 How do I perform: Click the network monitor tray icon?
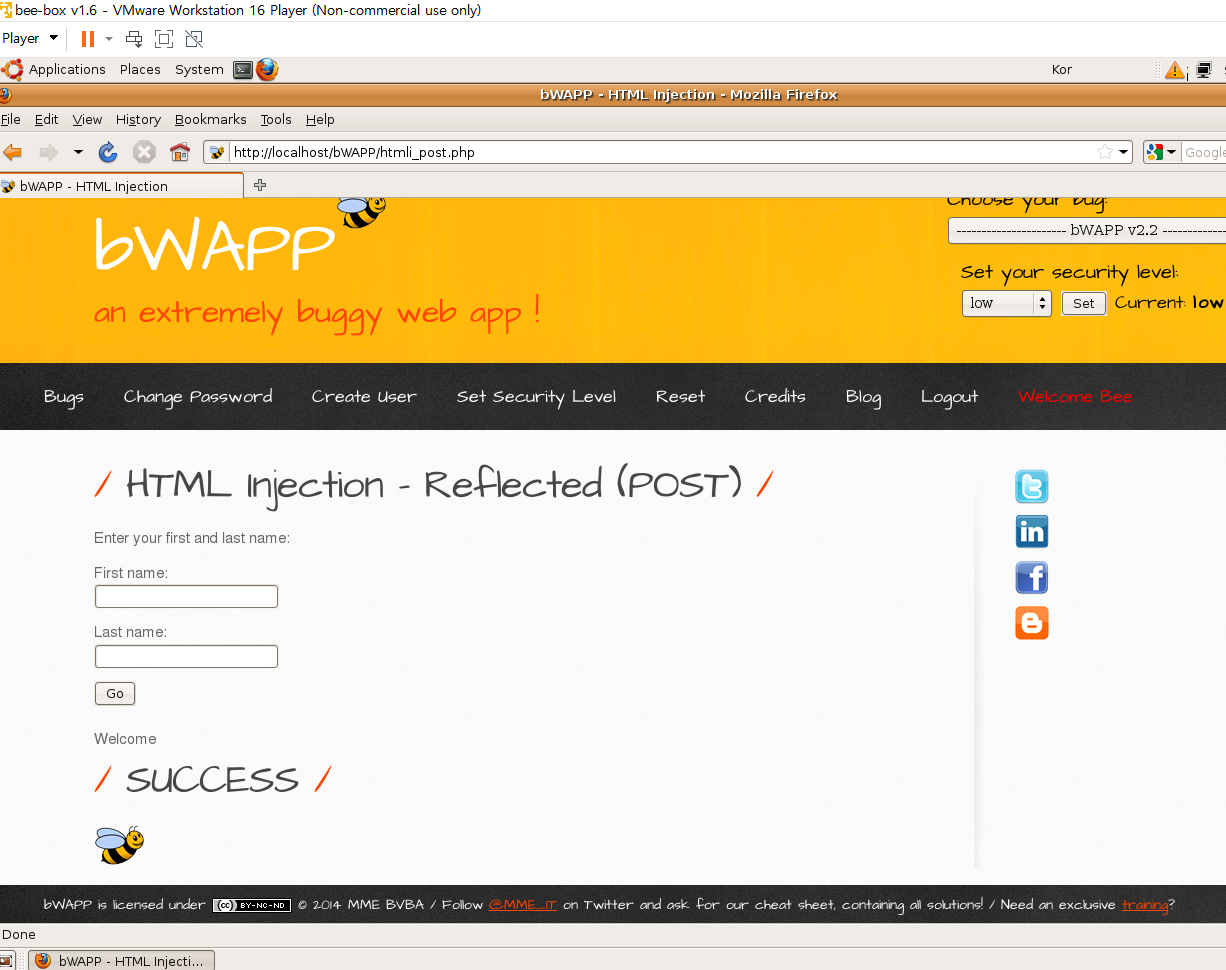tap(1204, 70)
